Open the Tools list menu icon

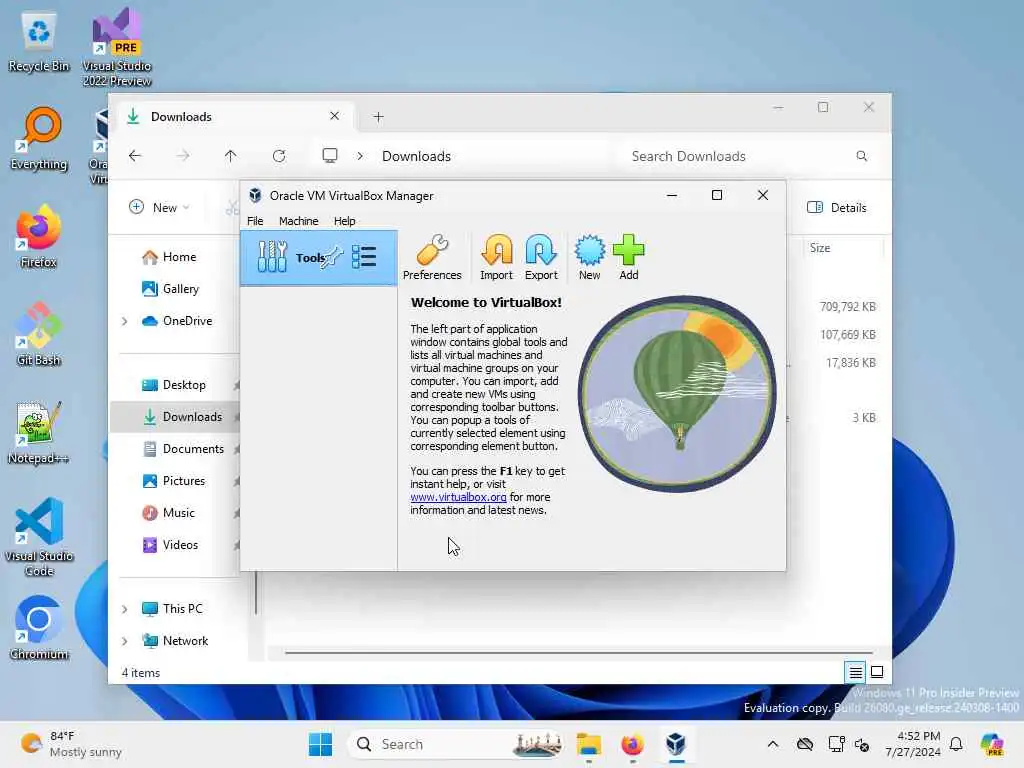click(x=364, y=257)
